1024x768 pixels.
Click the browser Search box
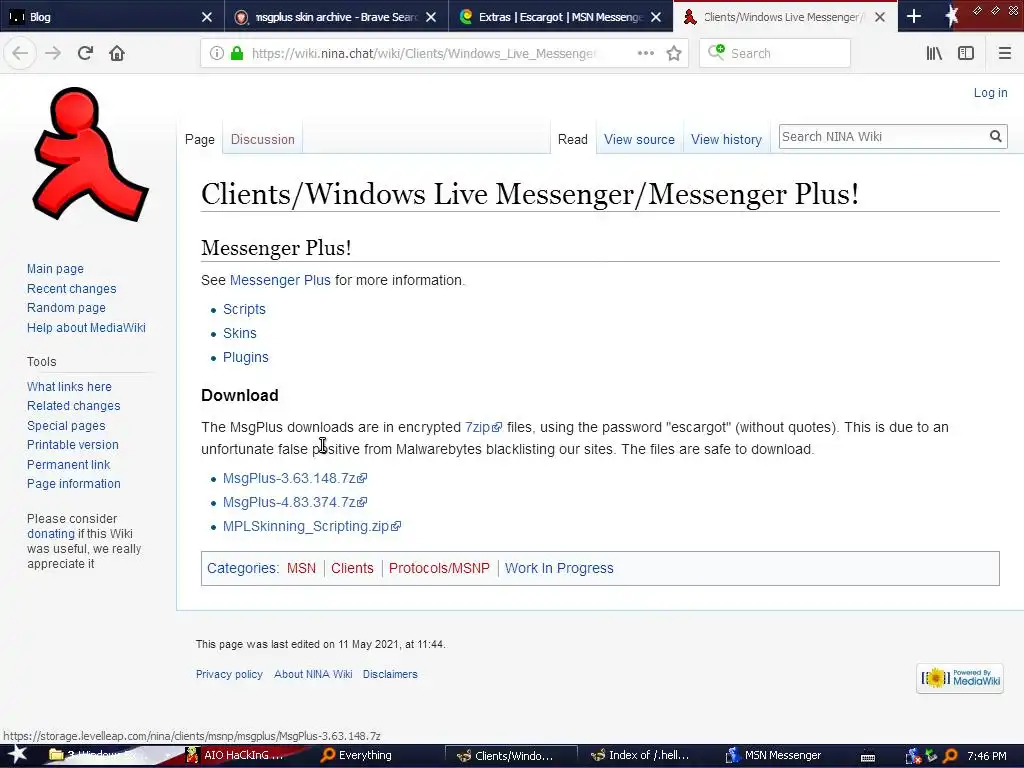[x=775, y=54]
